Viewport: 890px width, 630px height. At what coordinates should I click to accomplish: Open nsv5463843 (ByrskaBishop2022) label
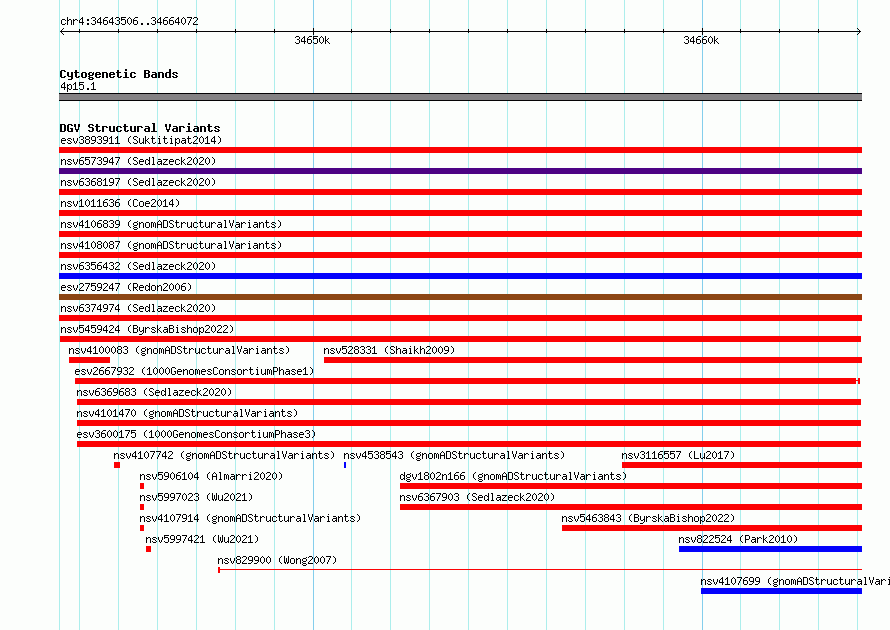648,518
